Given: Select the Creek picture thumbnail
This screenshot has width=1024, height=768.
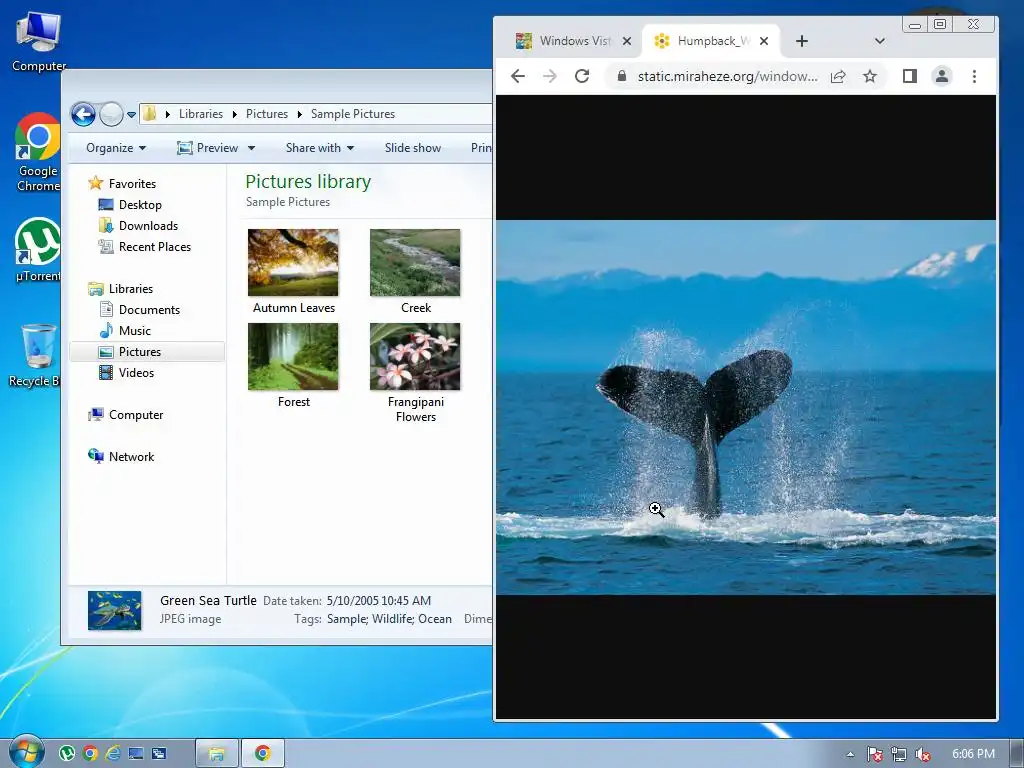Looking at the screenshot, I should (415, 263).
